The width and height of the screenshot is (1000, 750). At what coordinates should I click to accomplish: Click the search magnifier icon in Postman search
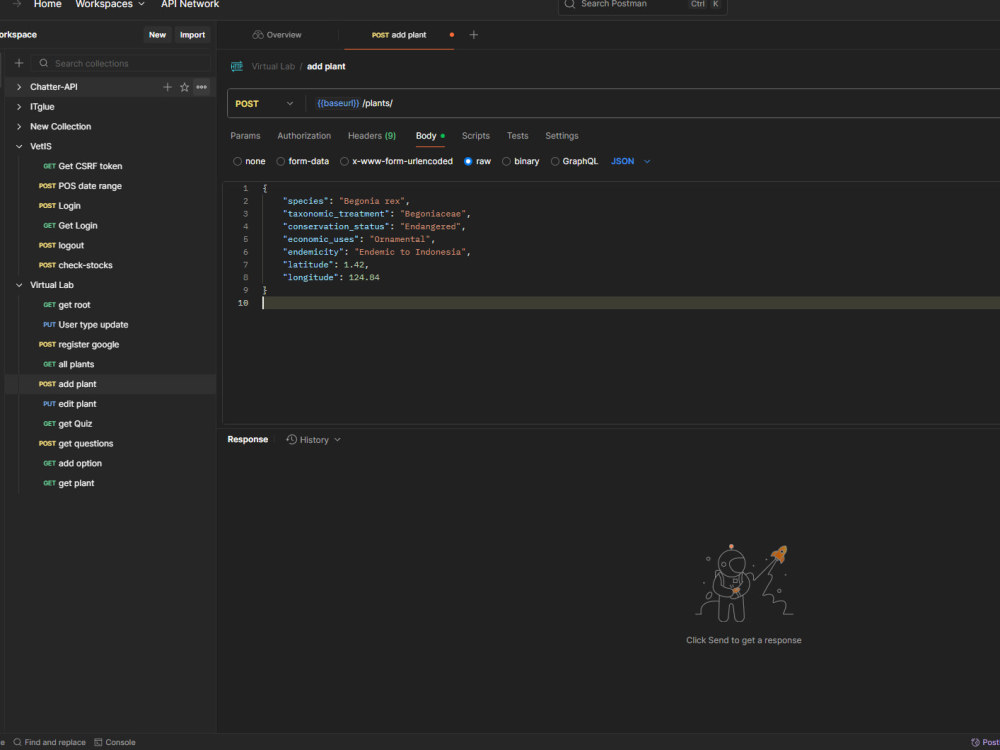(570, 4)
